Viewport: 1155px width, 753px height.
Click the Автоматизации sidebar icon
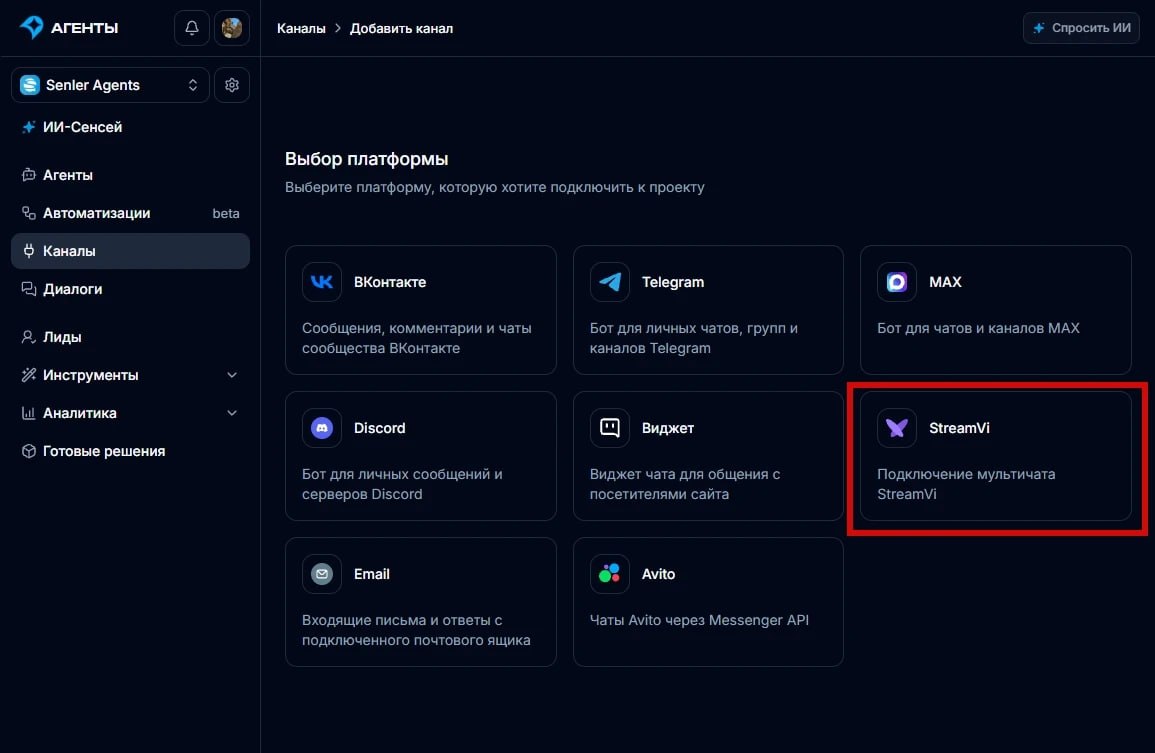(x=29, y=213)
